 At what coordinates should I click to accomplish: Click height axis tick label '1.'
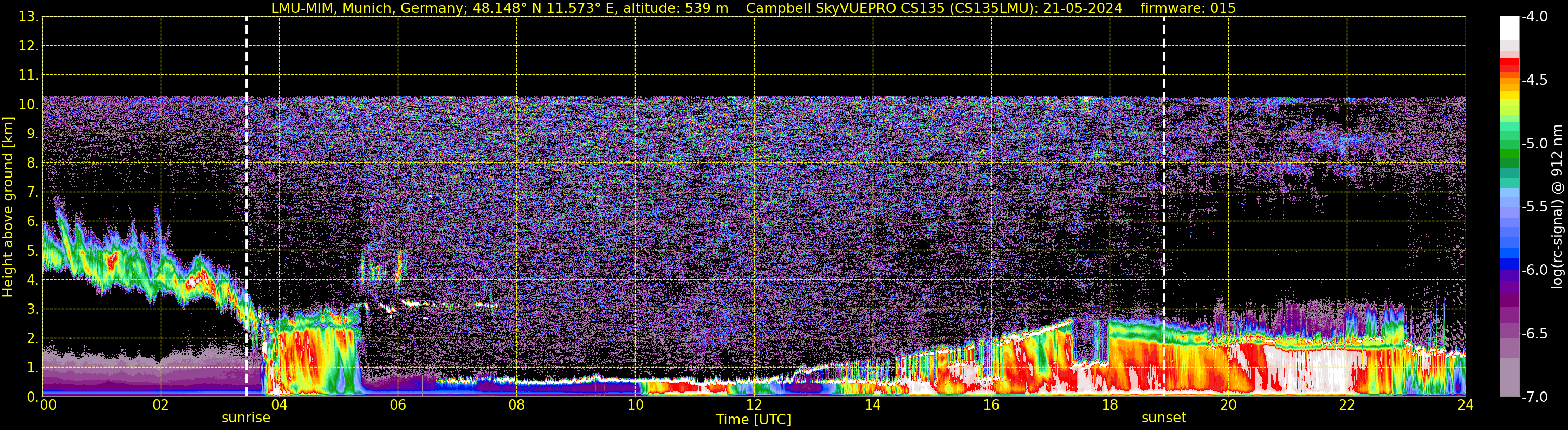[x=32, y=367]
